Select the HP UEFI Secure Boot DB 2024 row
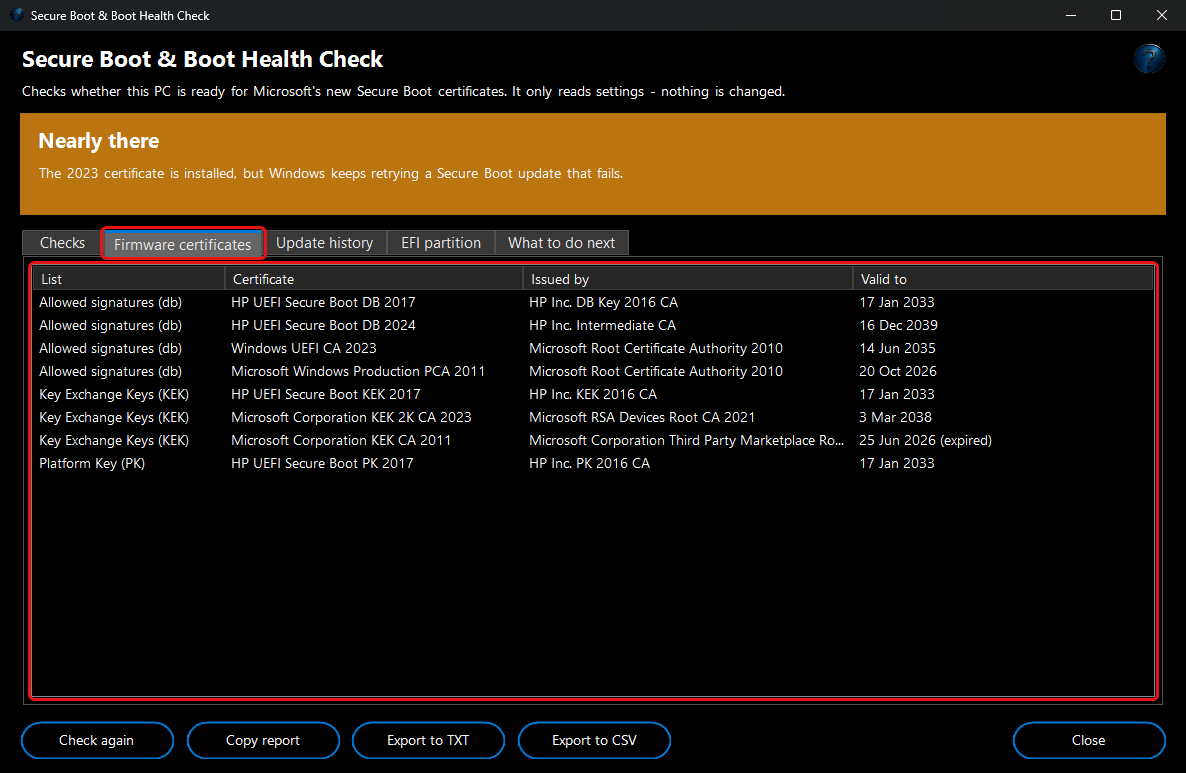 pyautogui.click(x=593, y=325)
